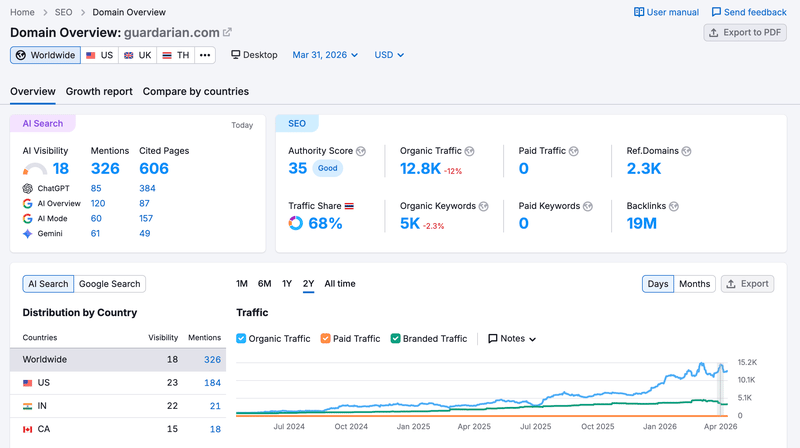Click the Authority Score globe info icon

[x=361, y=151]
